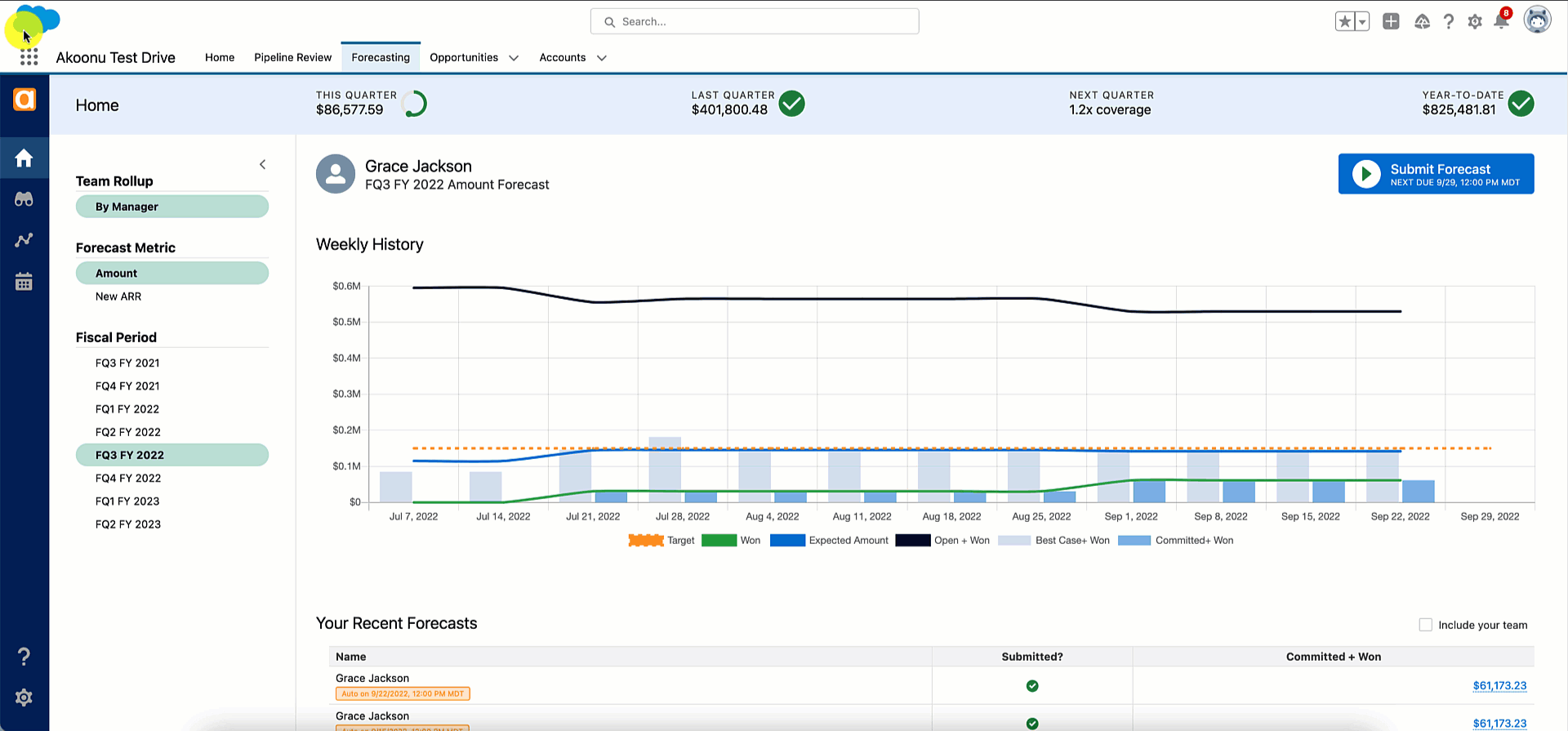Image resolution: width=1568 pixels, height=731 pixels.
Task: Collapse the left filter panel chevron
Action: [262, 164]
